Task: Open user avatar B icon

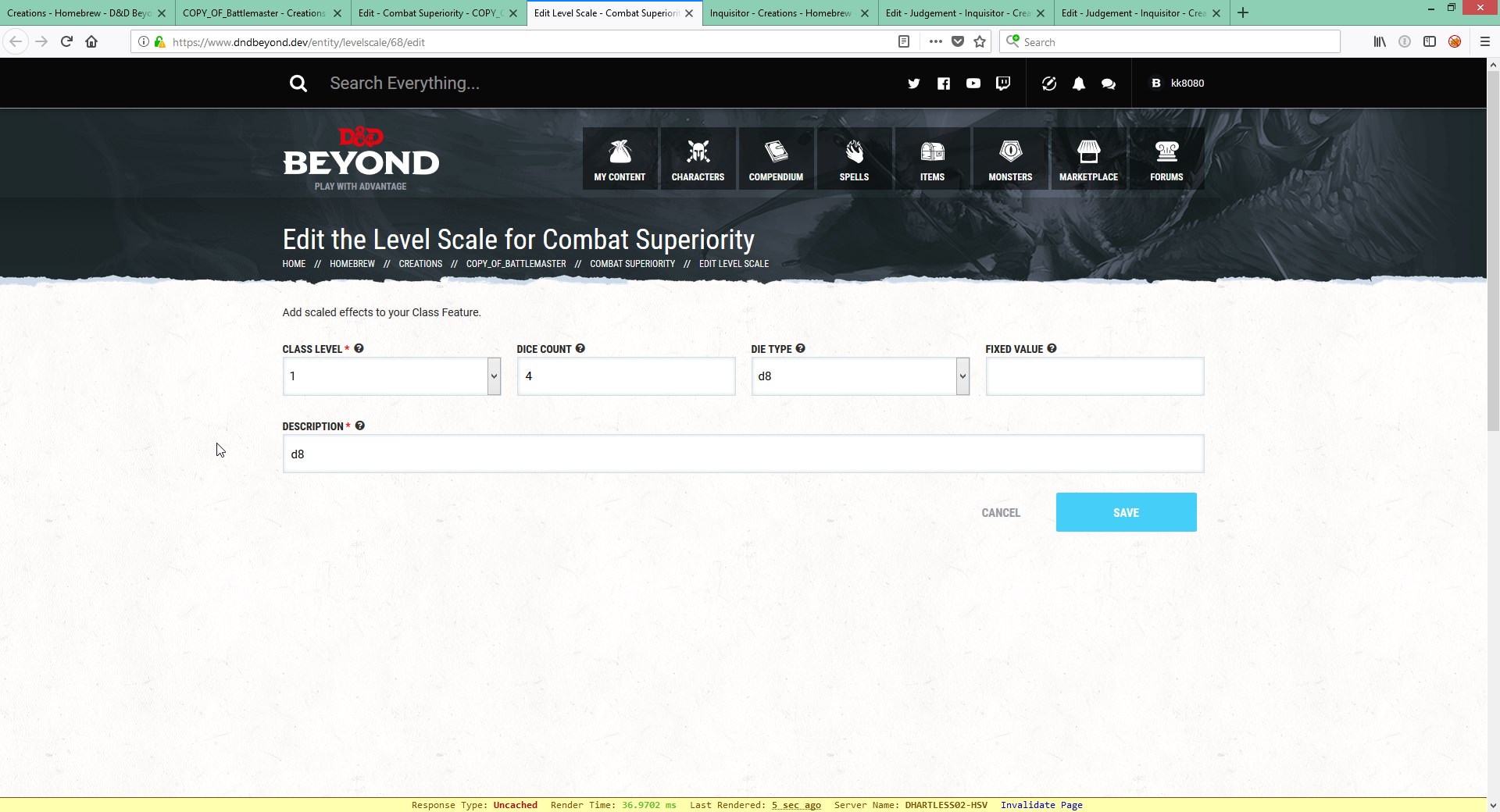Action: pos(1156,84)
